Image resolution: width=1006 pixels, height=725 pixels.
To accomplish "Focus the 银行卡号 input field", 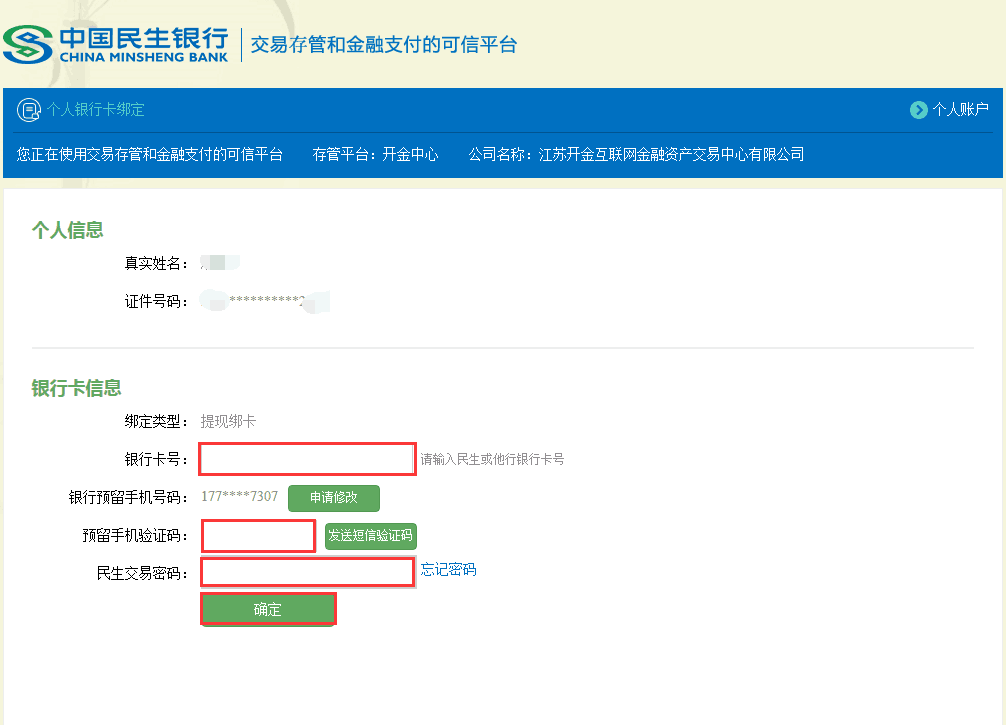I will [x=307, y=459].
